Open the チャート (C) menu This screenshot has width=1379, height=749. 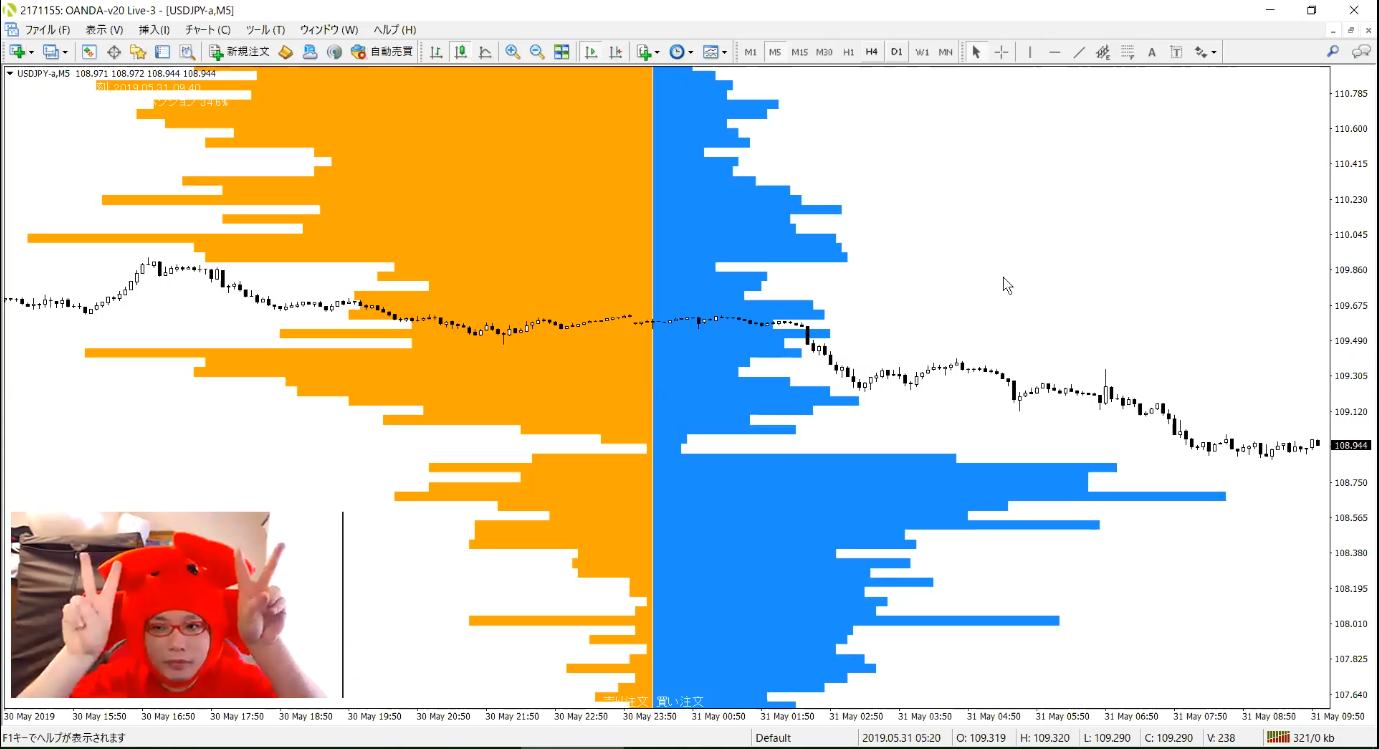click(x=207, y=30)
